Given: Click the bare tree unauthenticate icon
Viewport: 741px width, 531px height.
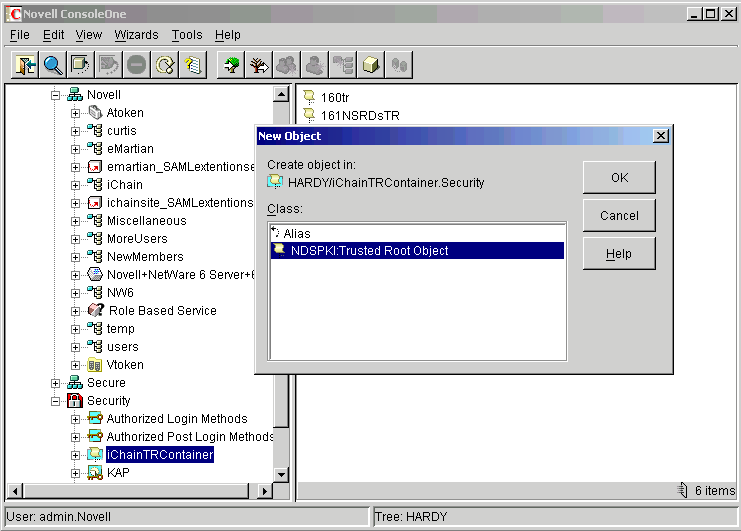Looking at the screenshot, I should pos(259,65).
